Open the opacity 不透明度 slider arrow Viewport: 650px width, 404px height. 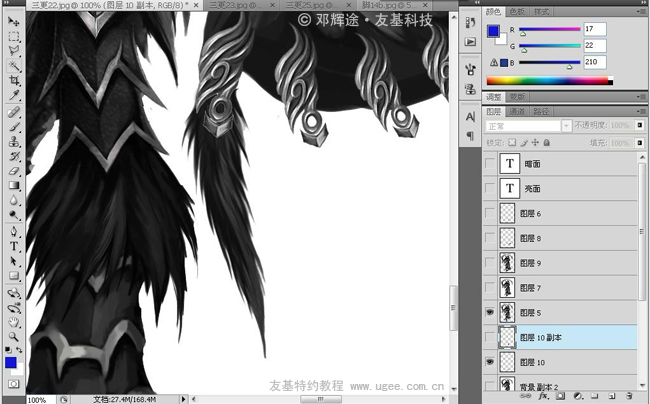[x=638, y=126]
